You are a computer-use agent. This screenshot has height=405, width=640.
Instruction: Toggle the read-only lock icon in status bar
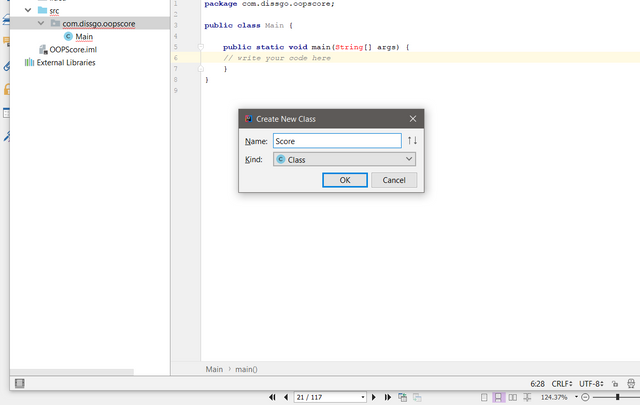[615, 384]
